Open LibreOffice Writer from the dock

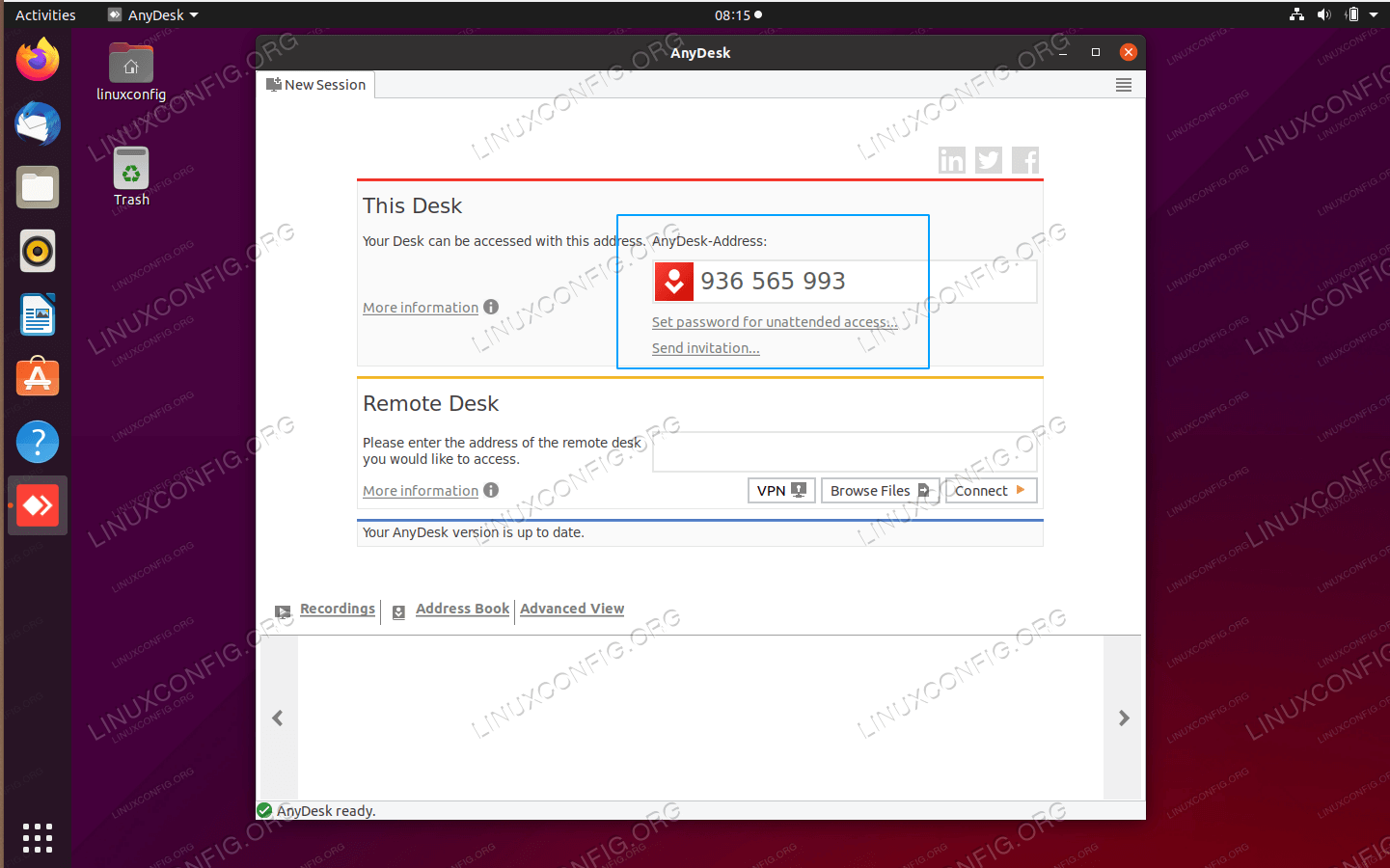point(38,314)
